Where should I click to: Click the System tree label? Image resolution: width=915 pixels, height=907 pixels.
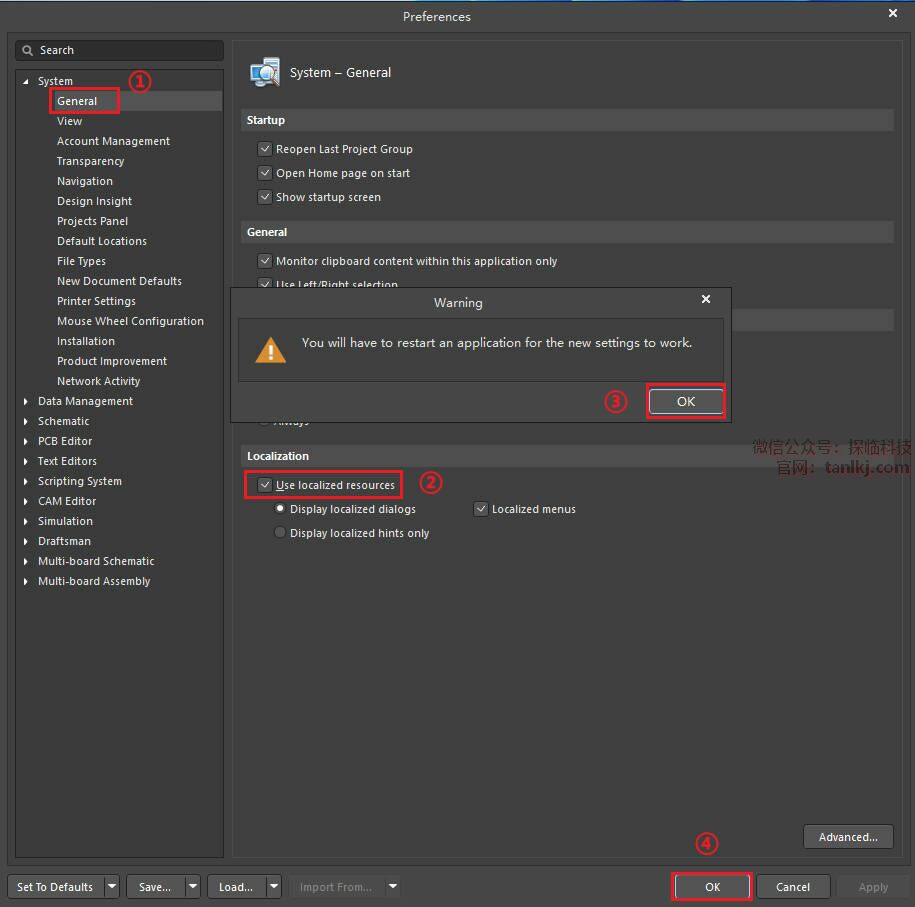coord(55,81)
